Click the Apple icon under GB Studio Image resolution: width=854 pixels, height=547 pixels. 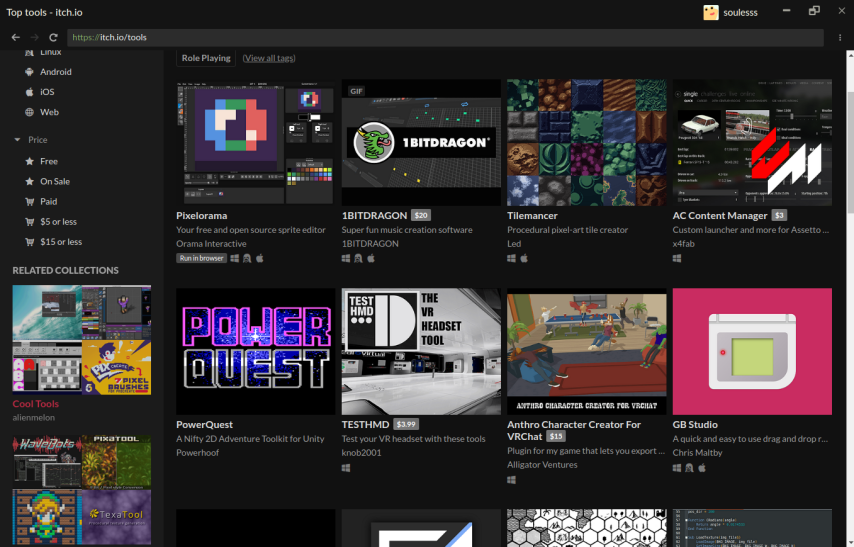tap(702, 467)
